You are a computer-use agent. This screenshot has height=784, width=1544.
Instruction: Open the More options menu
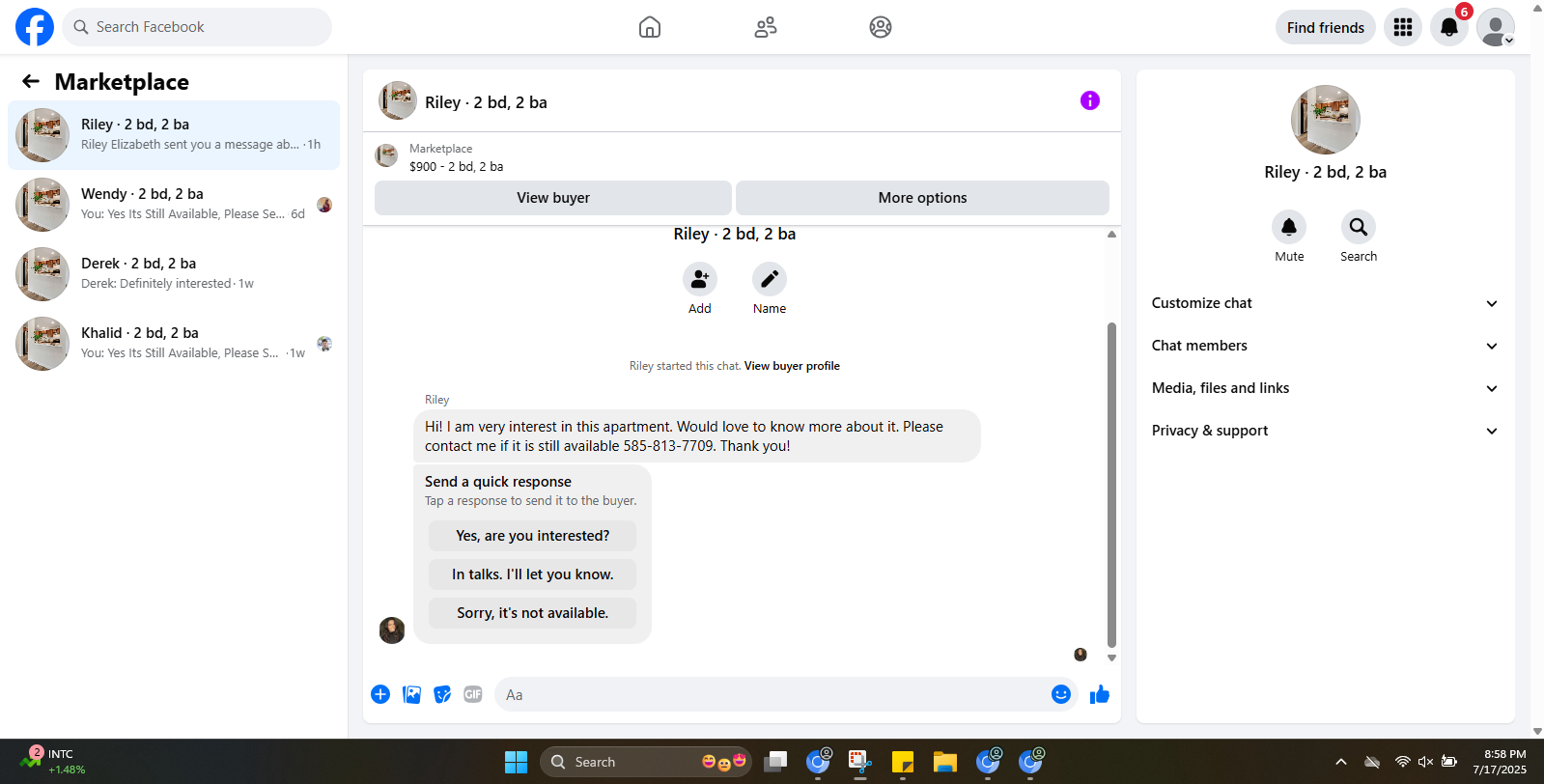click(x=922, y=198)
